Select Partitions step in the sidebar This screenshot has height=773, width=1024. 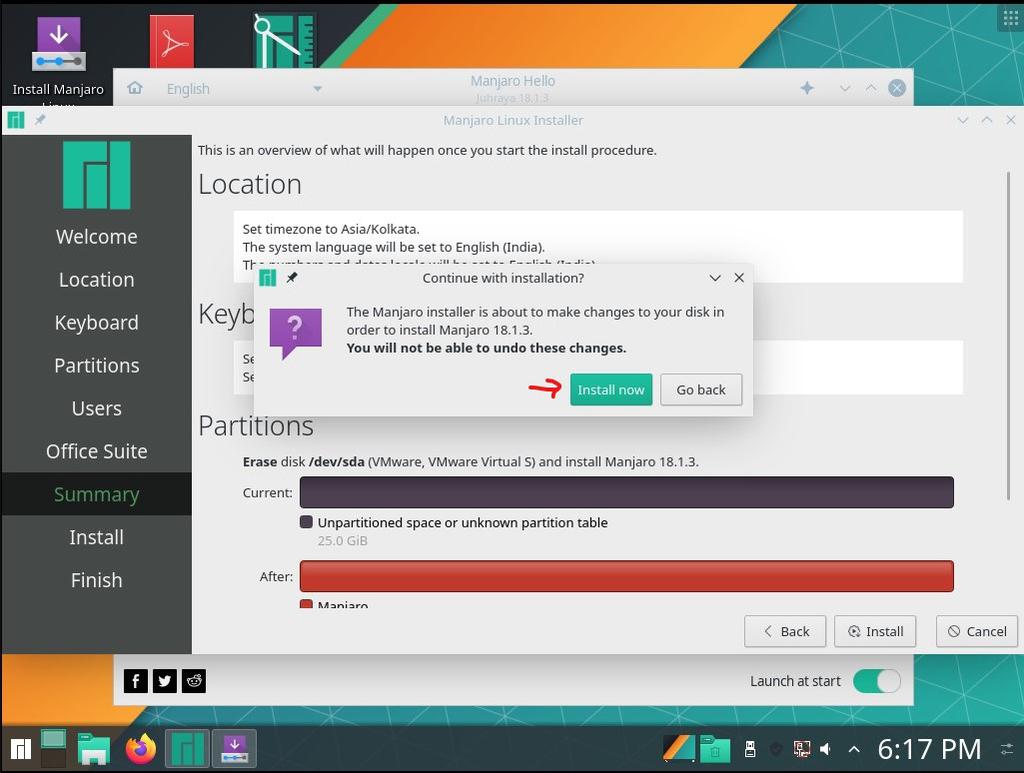pos(97,366)
